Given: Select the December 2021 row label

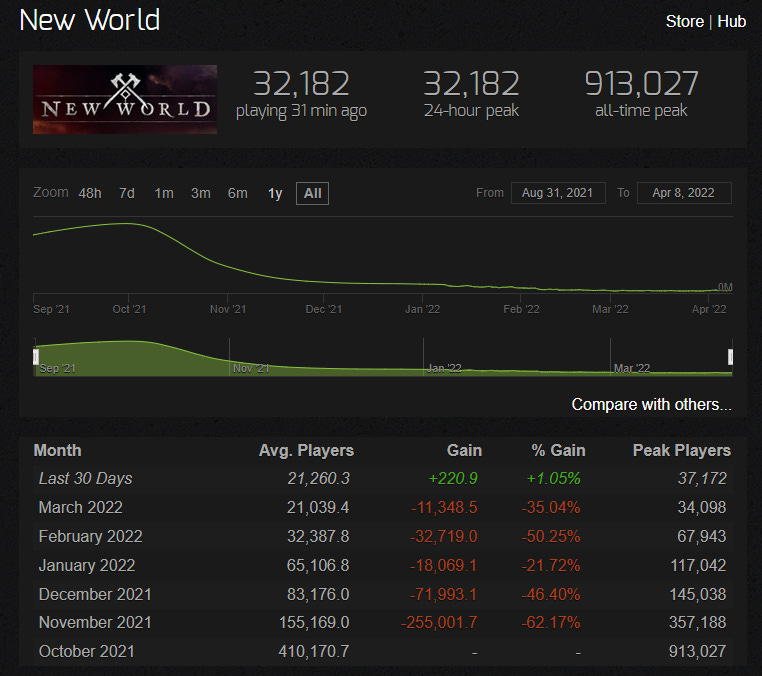Looking at the screenshot, I should click(95, 594).
